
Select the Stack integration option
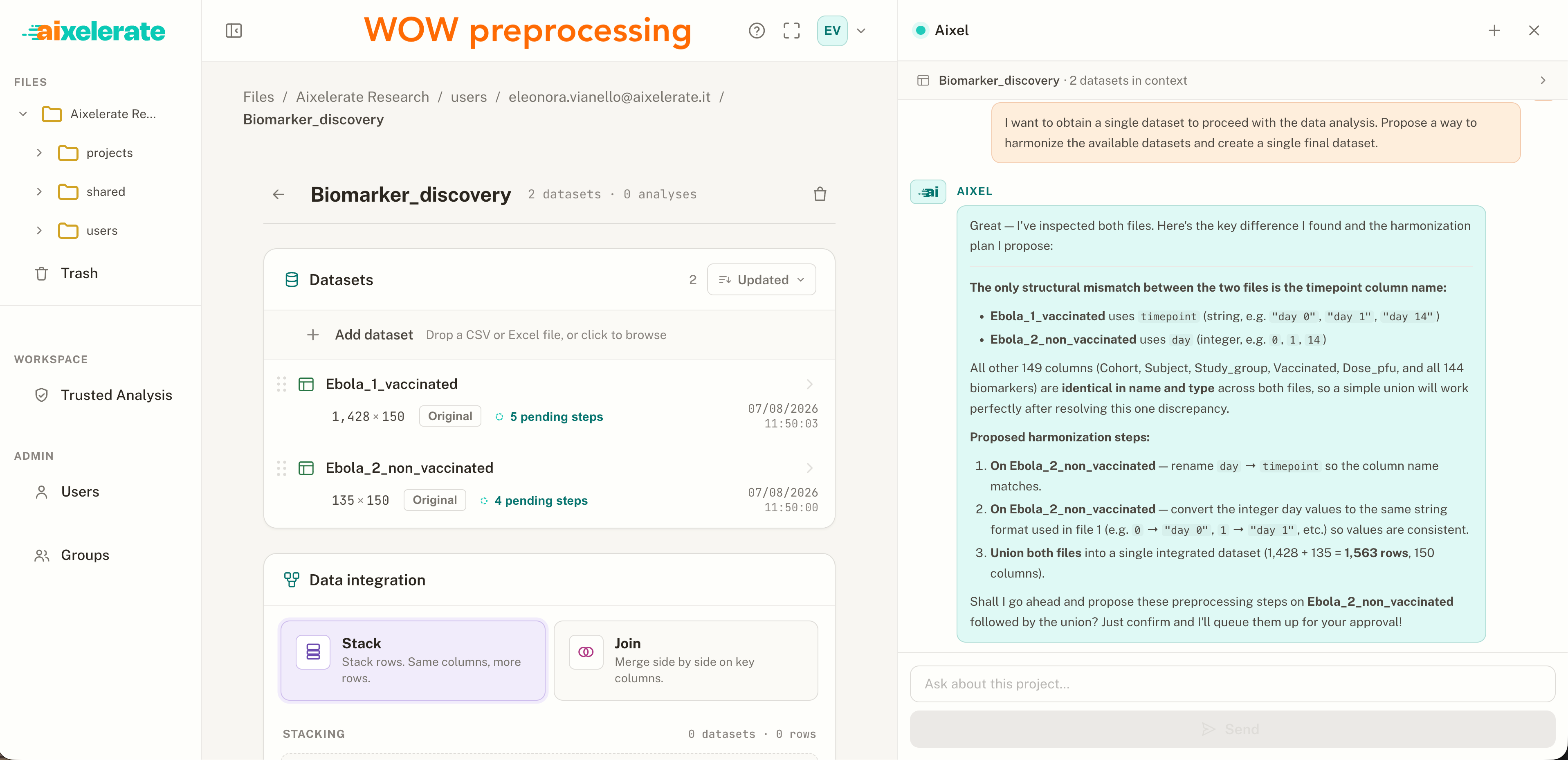[x=413, y=661]
